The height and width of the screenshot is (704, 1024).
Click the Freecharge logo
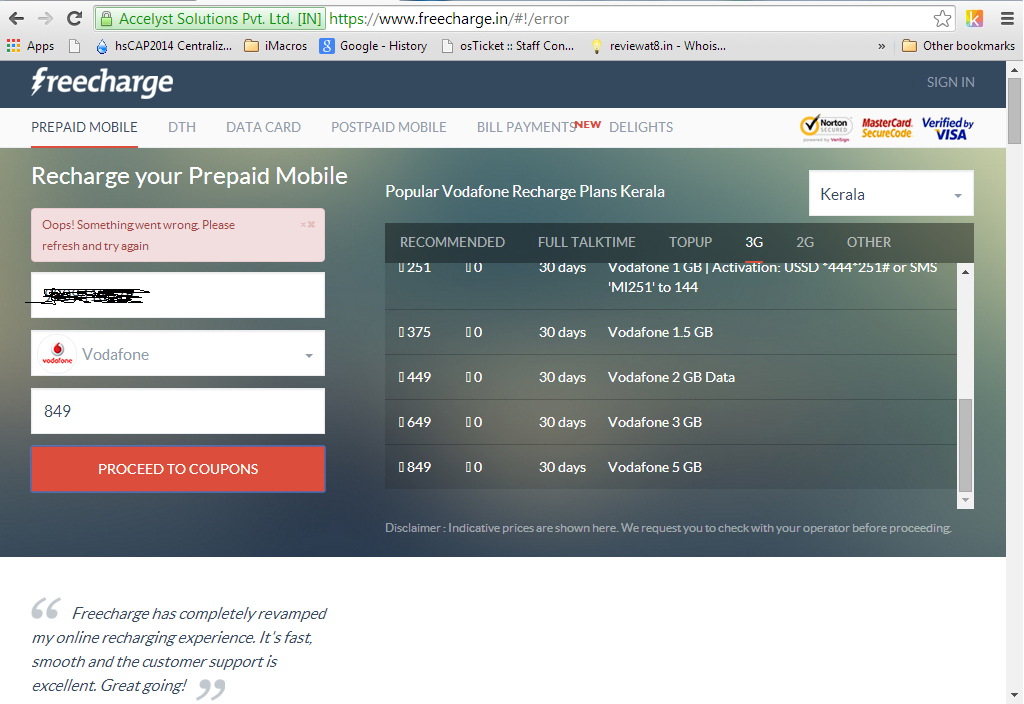pos(103,83)
